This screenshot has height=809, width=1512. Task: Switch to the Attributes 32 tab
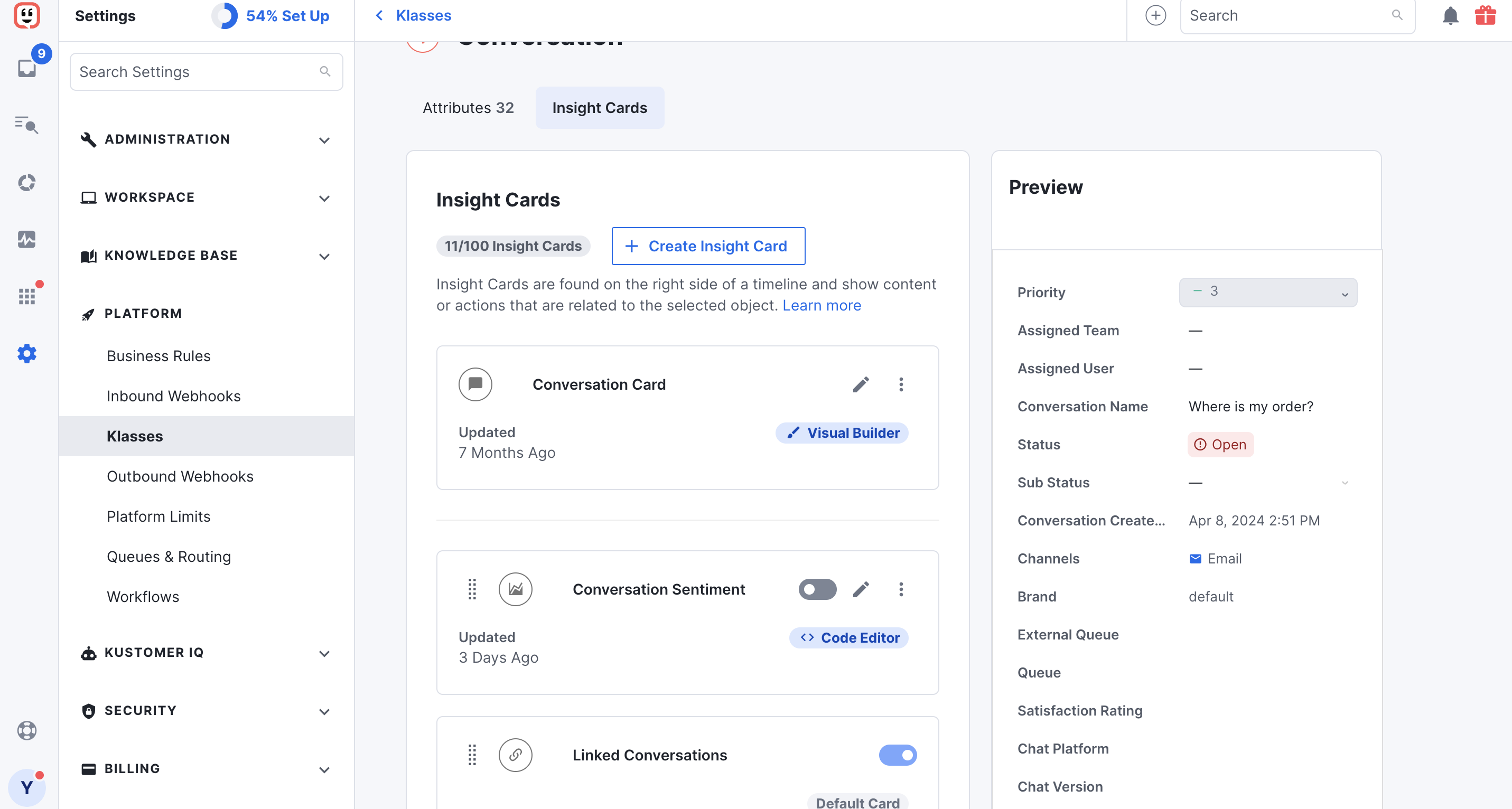click(468, 108)
